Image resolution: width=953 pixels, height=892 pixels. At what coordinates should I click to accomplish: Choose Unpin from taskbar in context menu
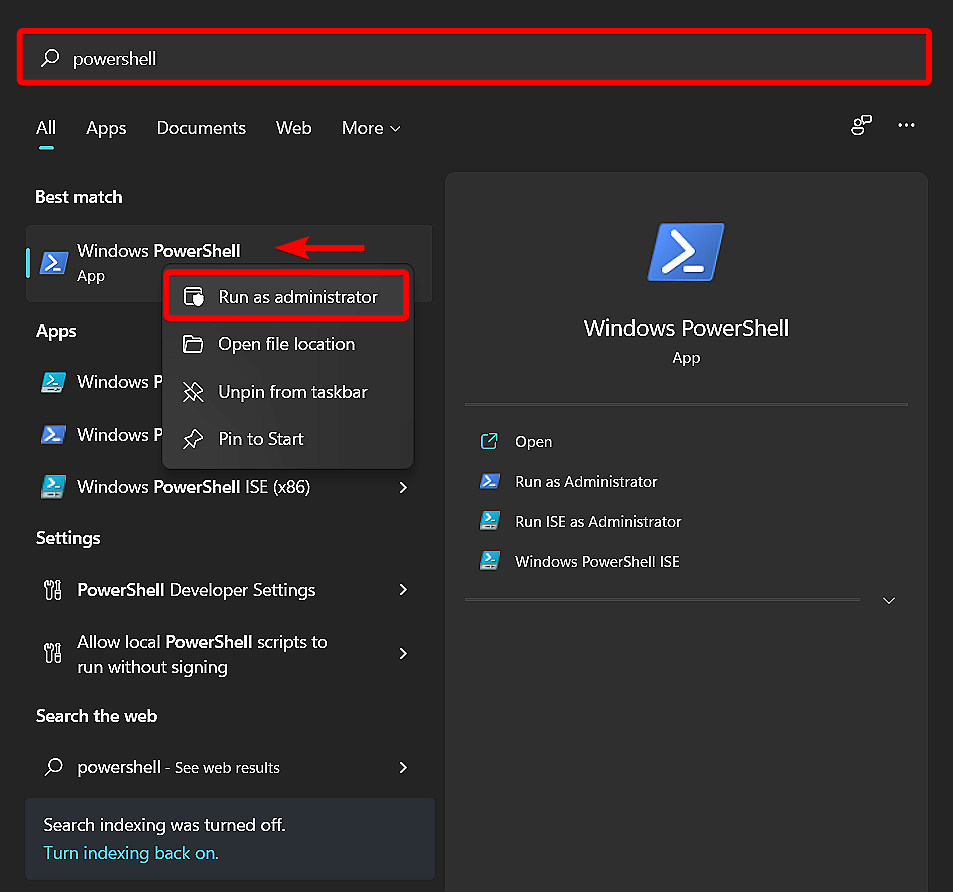(x=286, y=392)
